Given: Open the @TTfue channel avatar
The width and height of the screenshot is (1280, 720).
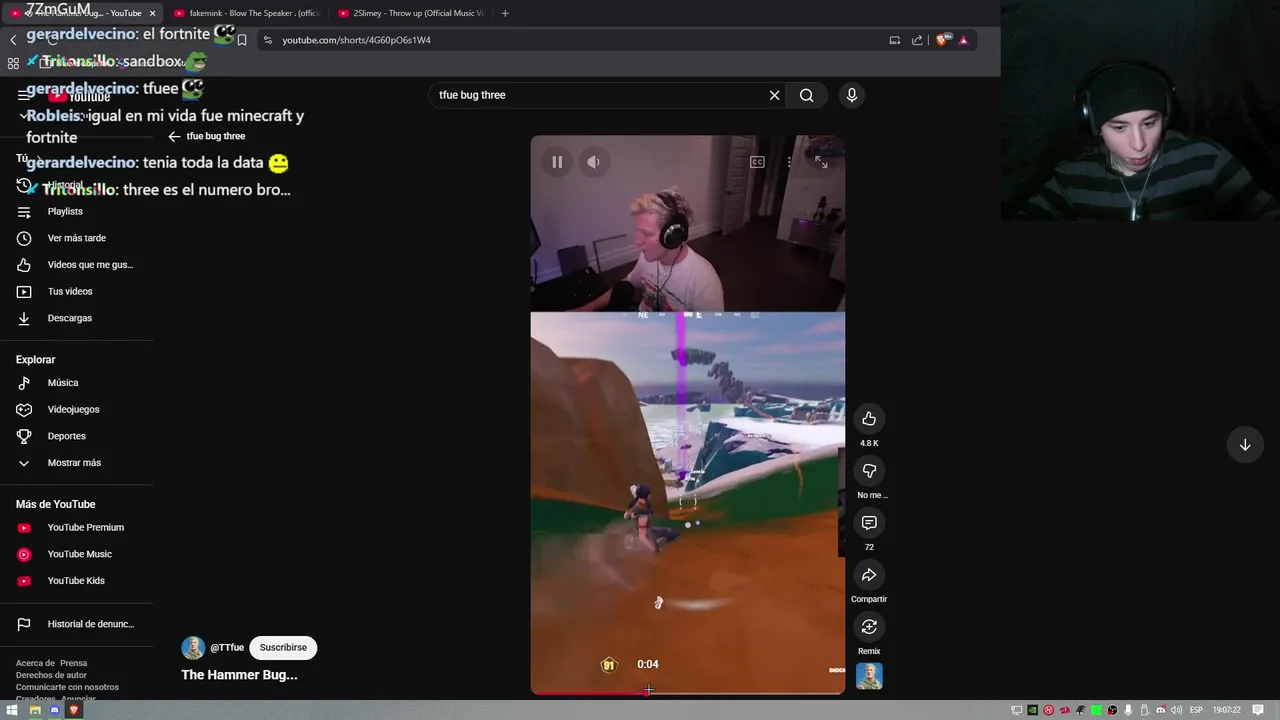Looking at the screenshot, I should pos(193,648).
